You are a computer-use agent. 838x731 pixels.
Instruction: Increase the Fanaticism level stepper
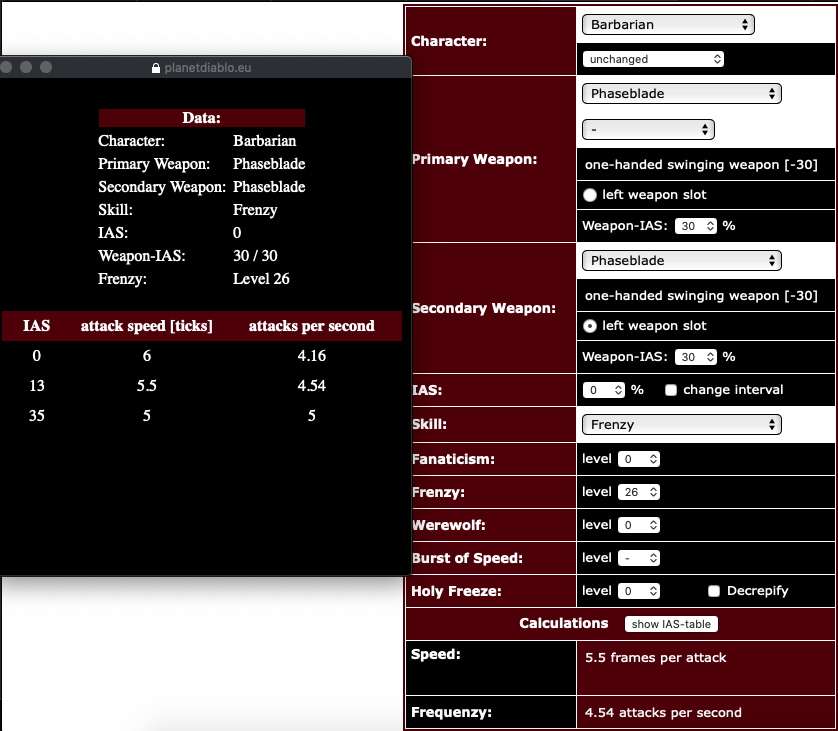point(639,458)
